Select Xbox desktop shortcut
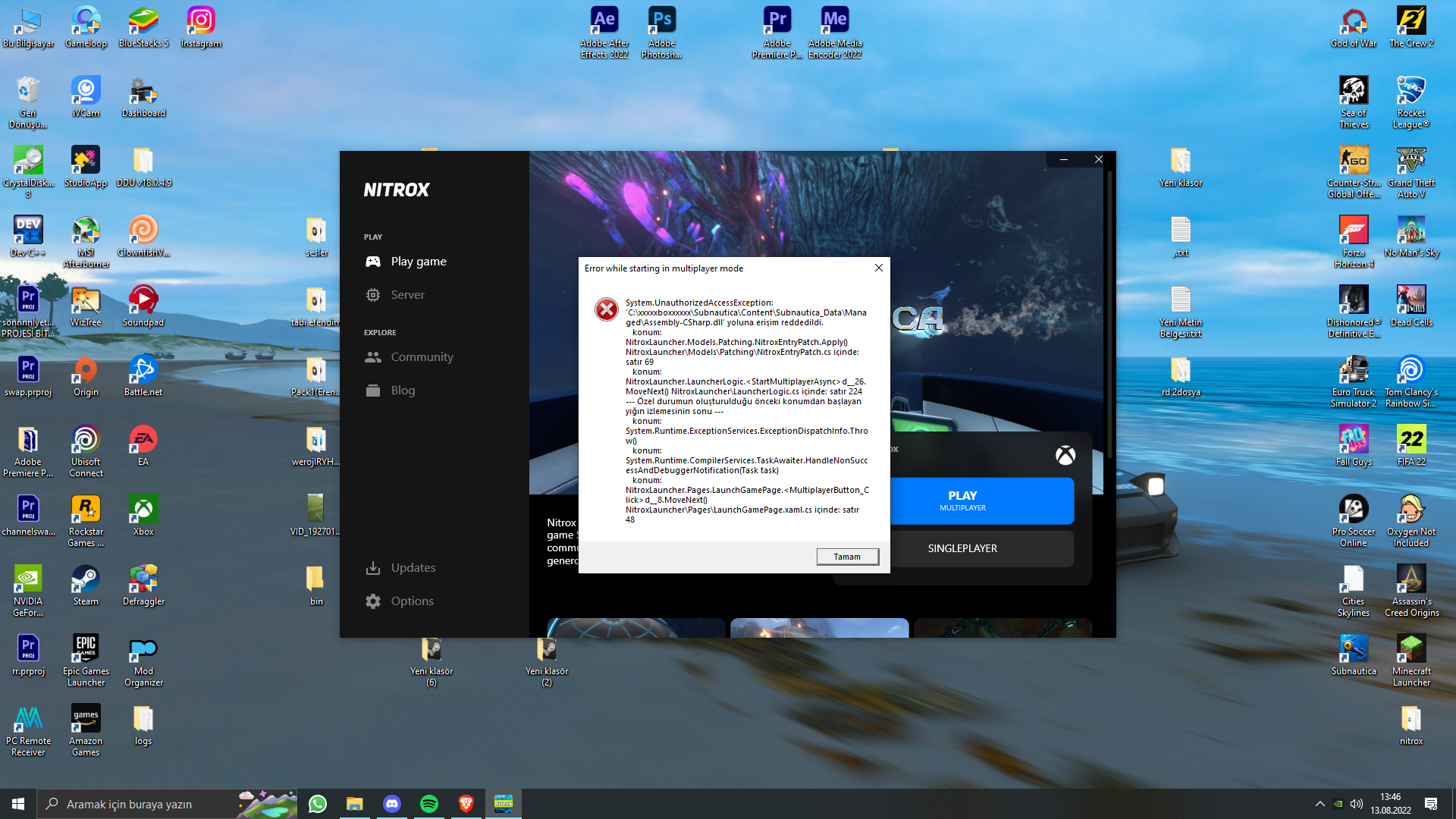This screenshot has height=819, width=1456. 143,516
